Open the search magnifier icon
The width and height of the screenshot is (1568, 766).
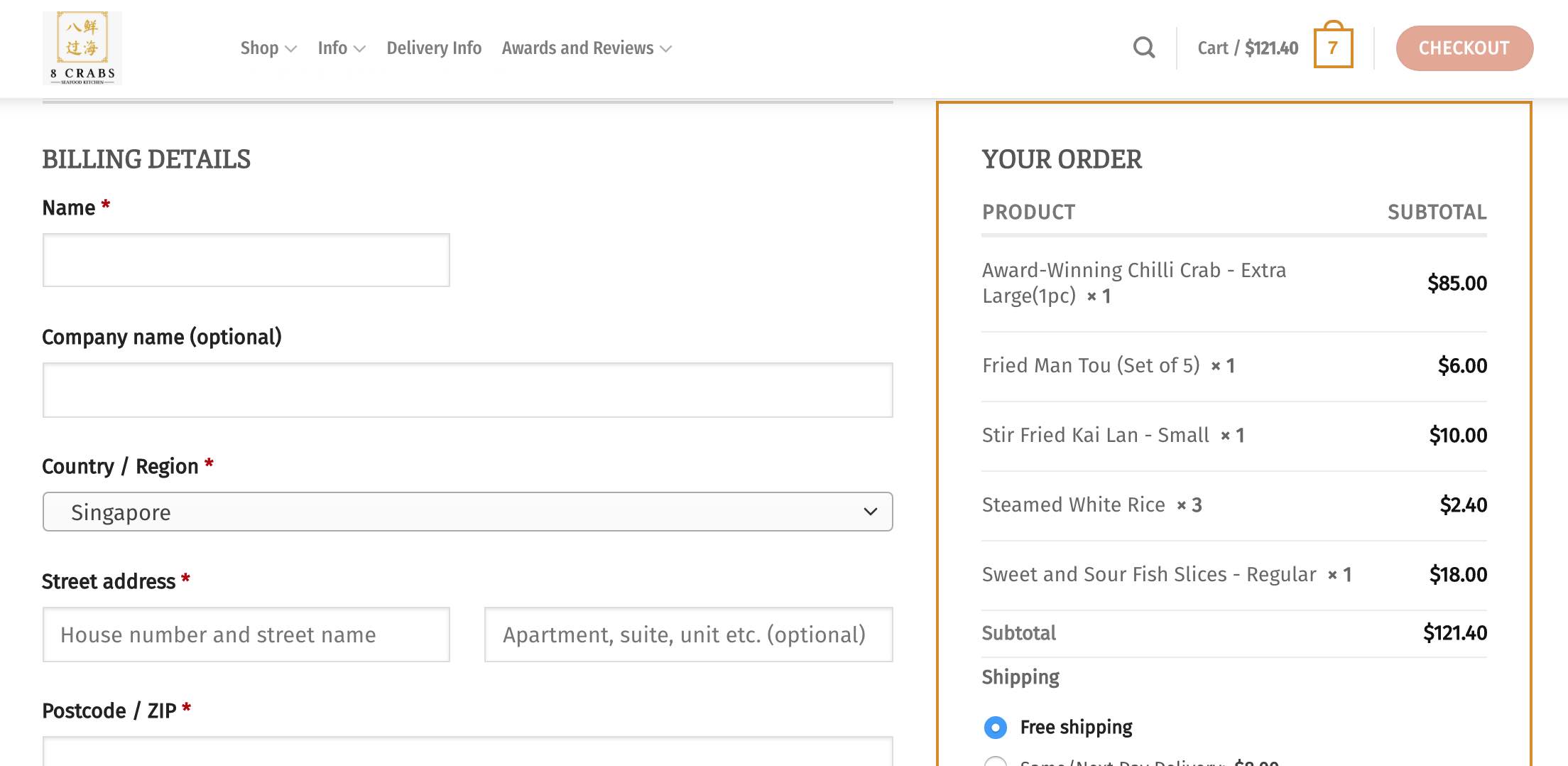pyautogui.click(x=1143, y=48)
